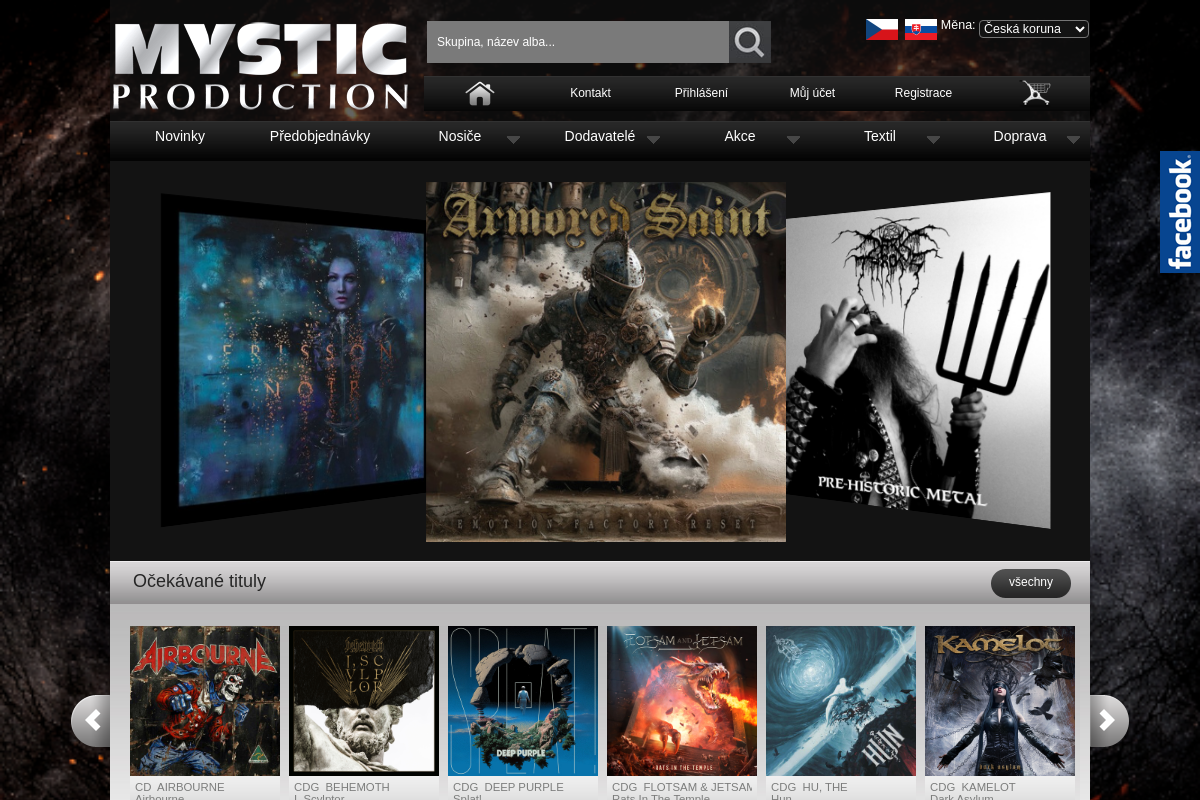
Task: Open the Hu album cover
Action: click(841, 701)
